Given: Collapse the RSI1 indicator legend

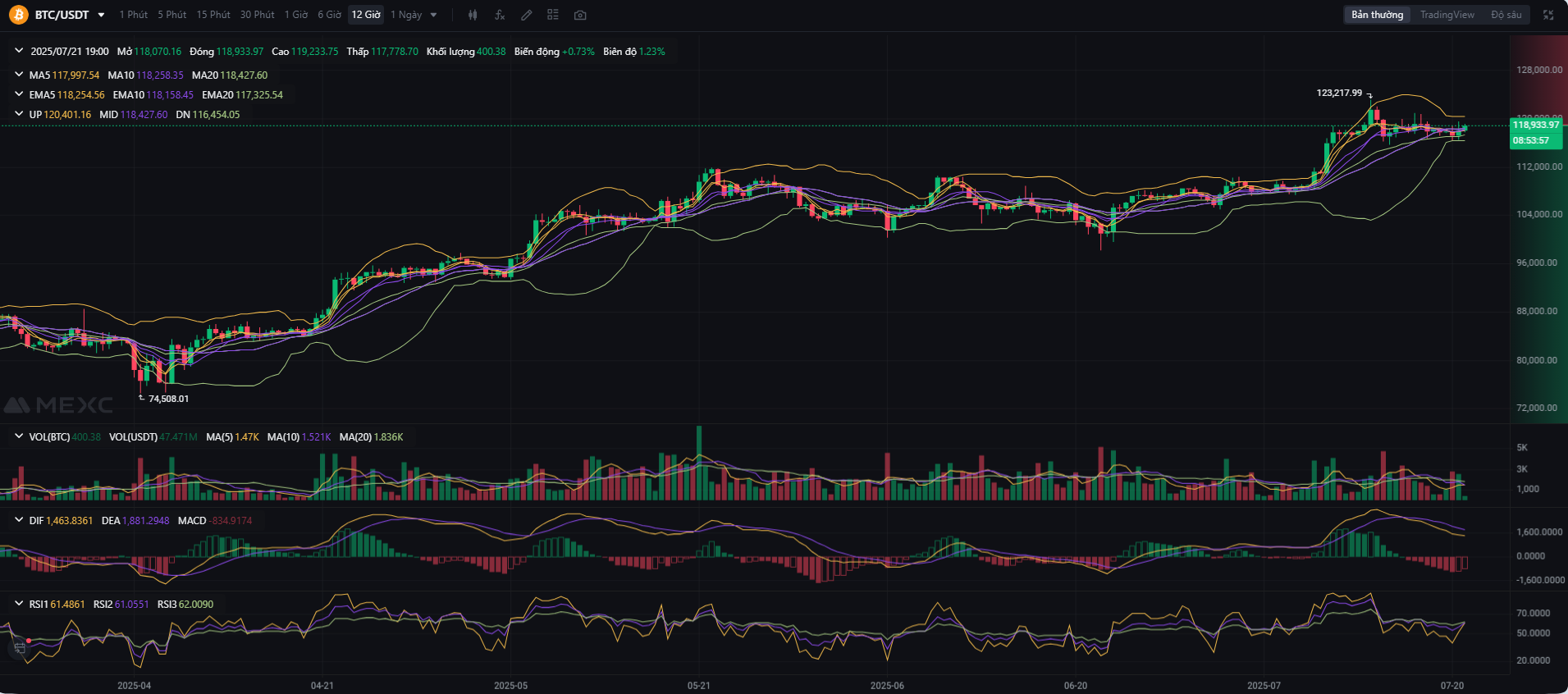Looking at the screenshot, I should (19, 604).
